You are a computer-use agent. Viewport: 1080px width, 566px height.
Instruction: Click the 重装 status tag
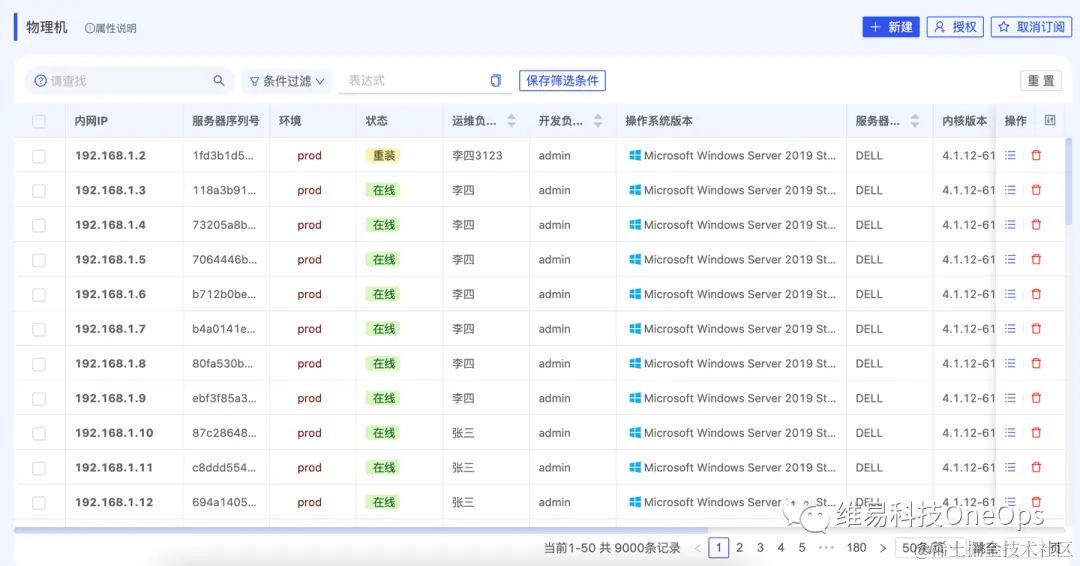pos(383,156)
